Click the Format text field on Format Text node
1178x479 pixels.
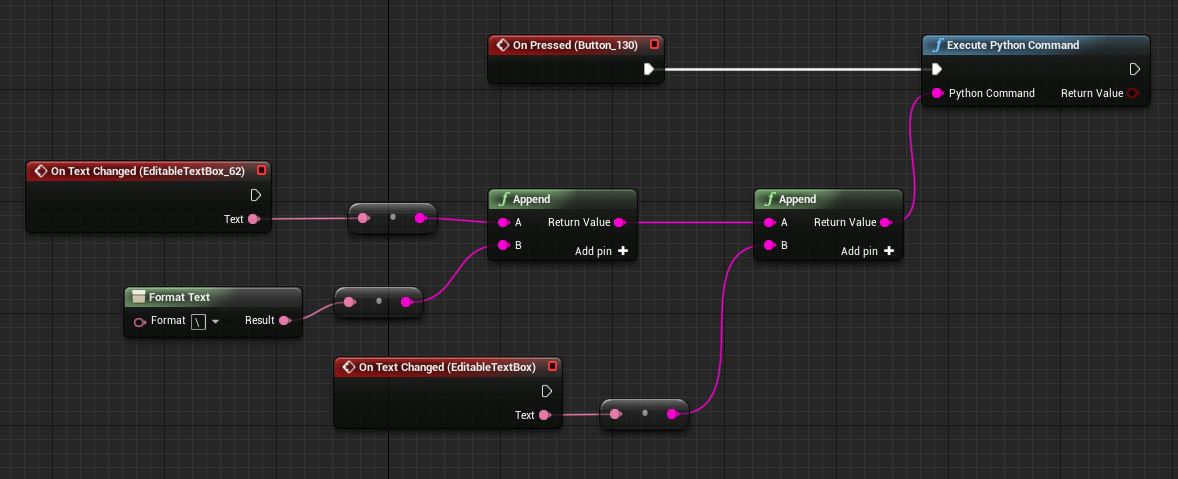click(x=198, y=321)
